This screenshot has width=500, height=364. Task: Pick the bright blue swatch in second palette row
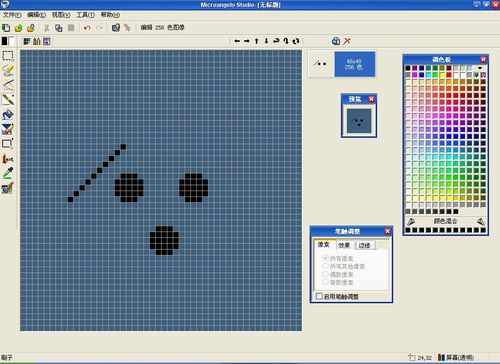(422, 75)
